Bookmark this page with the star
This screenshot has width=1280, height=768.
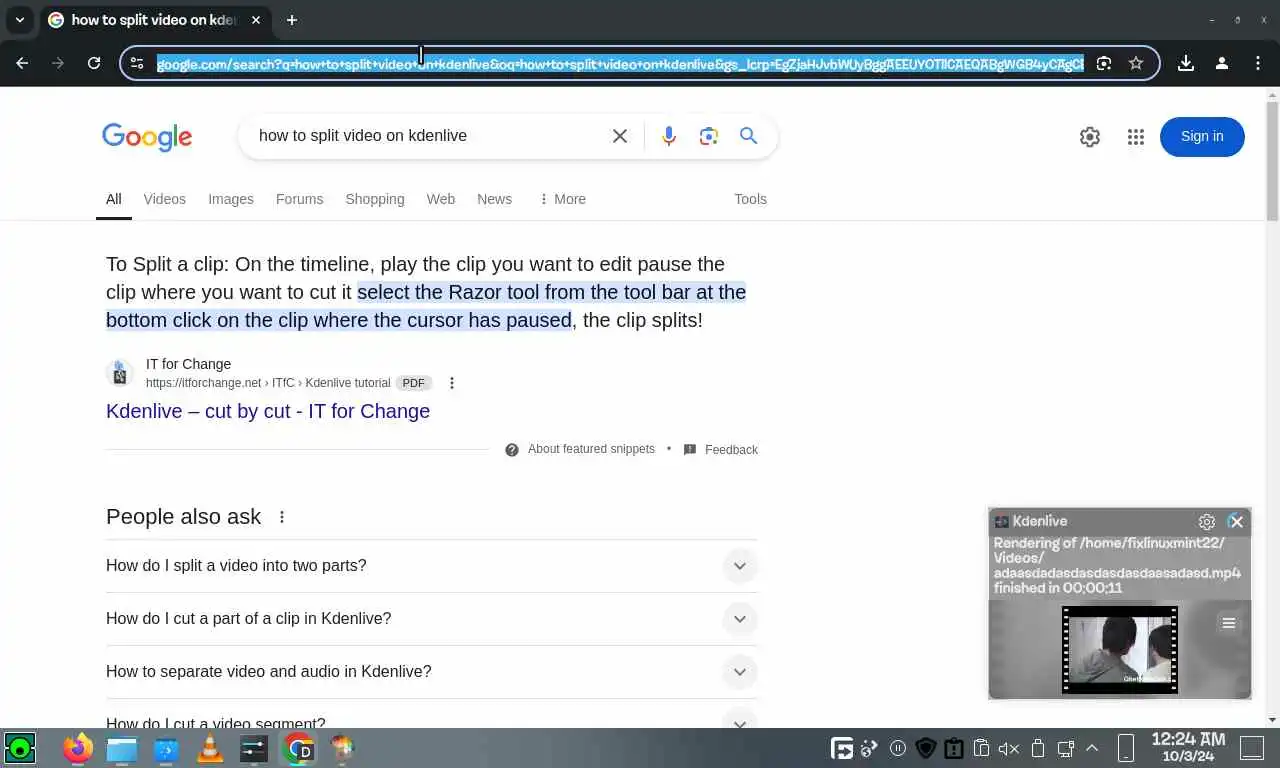point(1136,63)
